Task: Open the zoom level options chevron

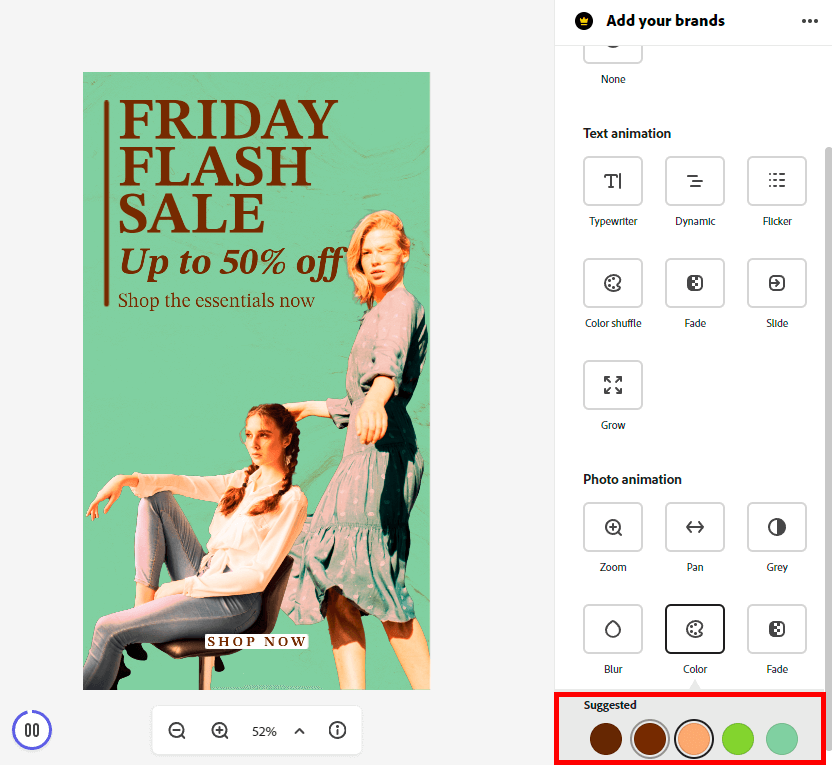Action: pyautogui.click(x=299, y=731)
